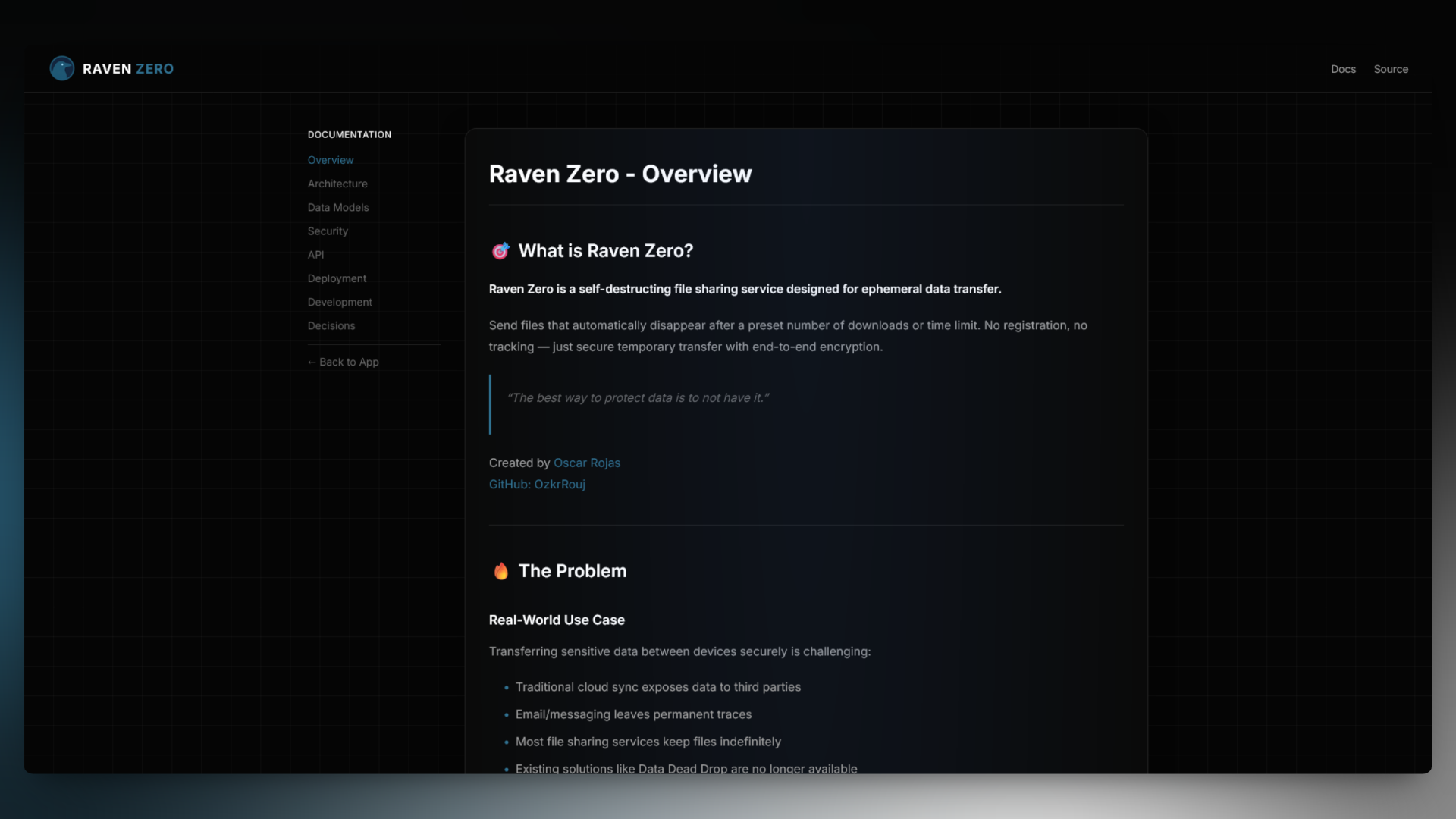Open the API sidebar entry

pyautogui.click(x=315, y=255)
